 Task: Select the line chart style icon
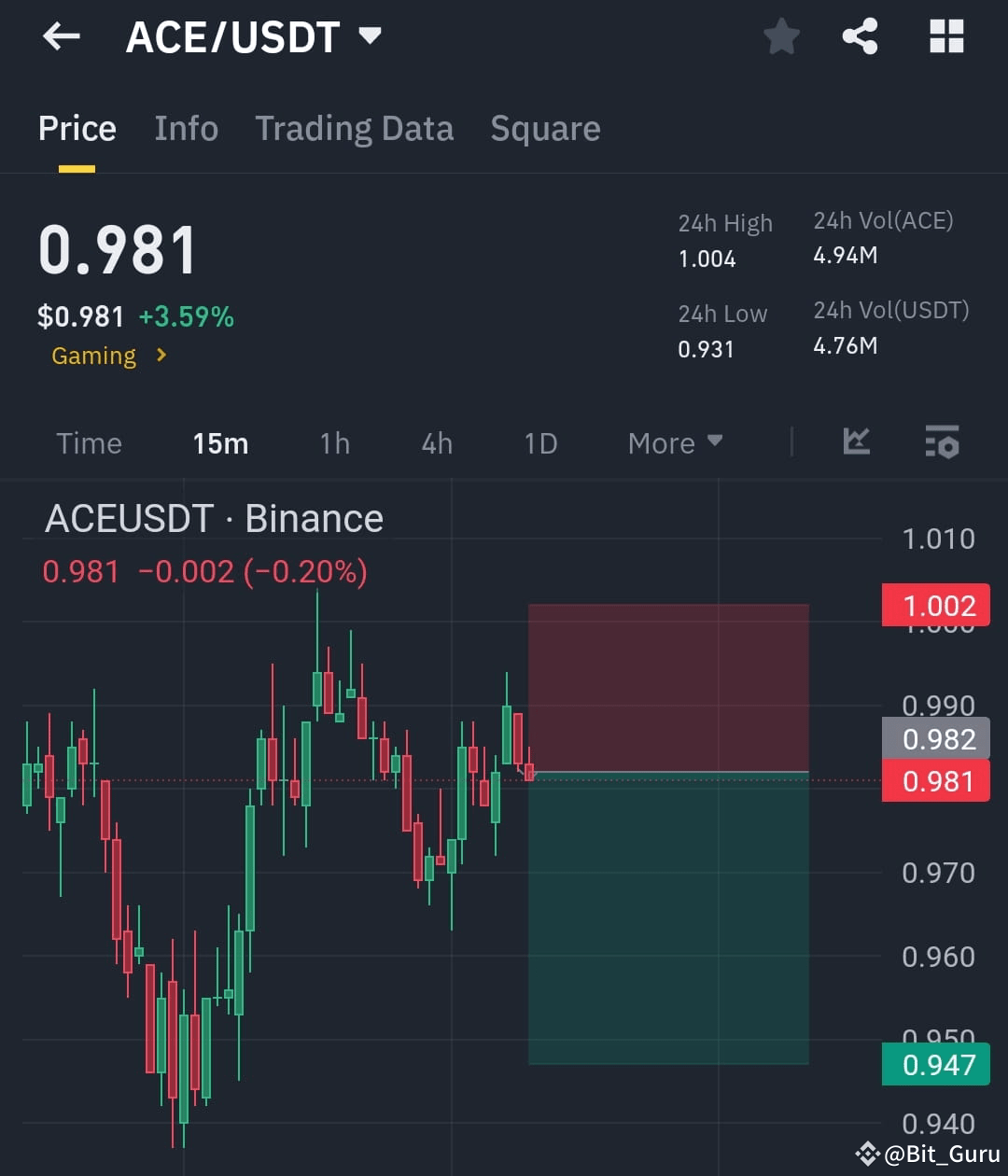click(x=857, y=442)
